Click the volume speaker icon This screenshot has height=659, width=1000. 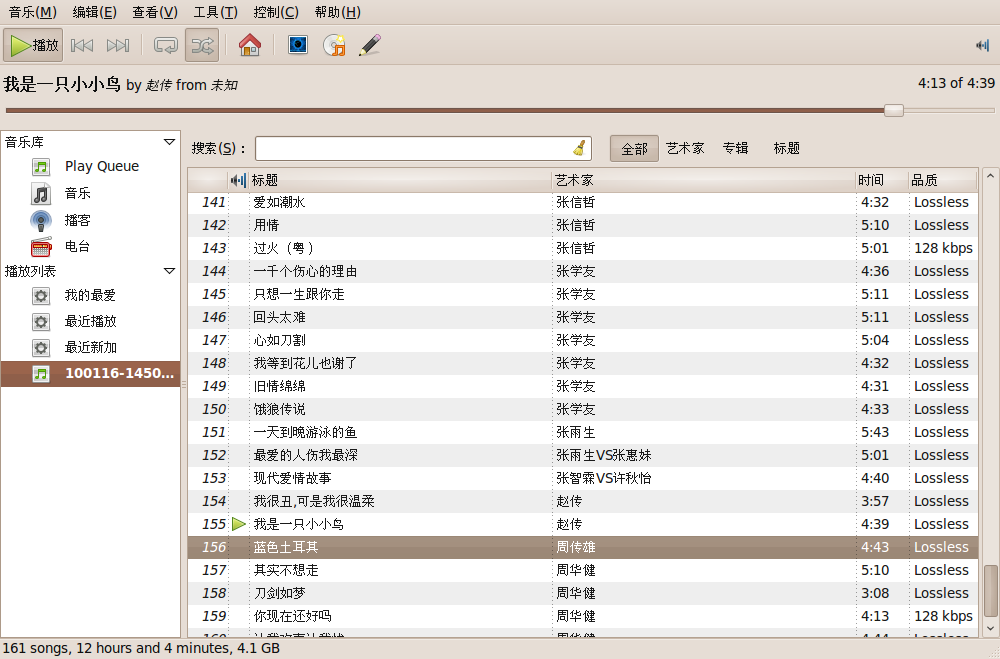point(982,45)
